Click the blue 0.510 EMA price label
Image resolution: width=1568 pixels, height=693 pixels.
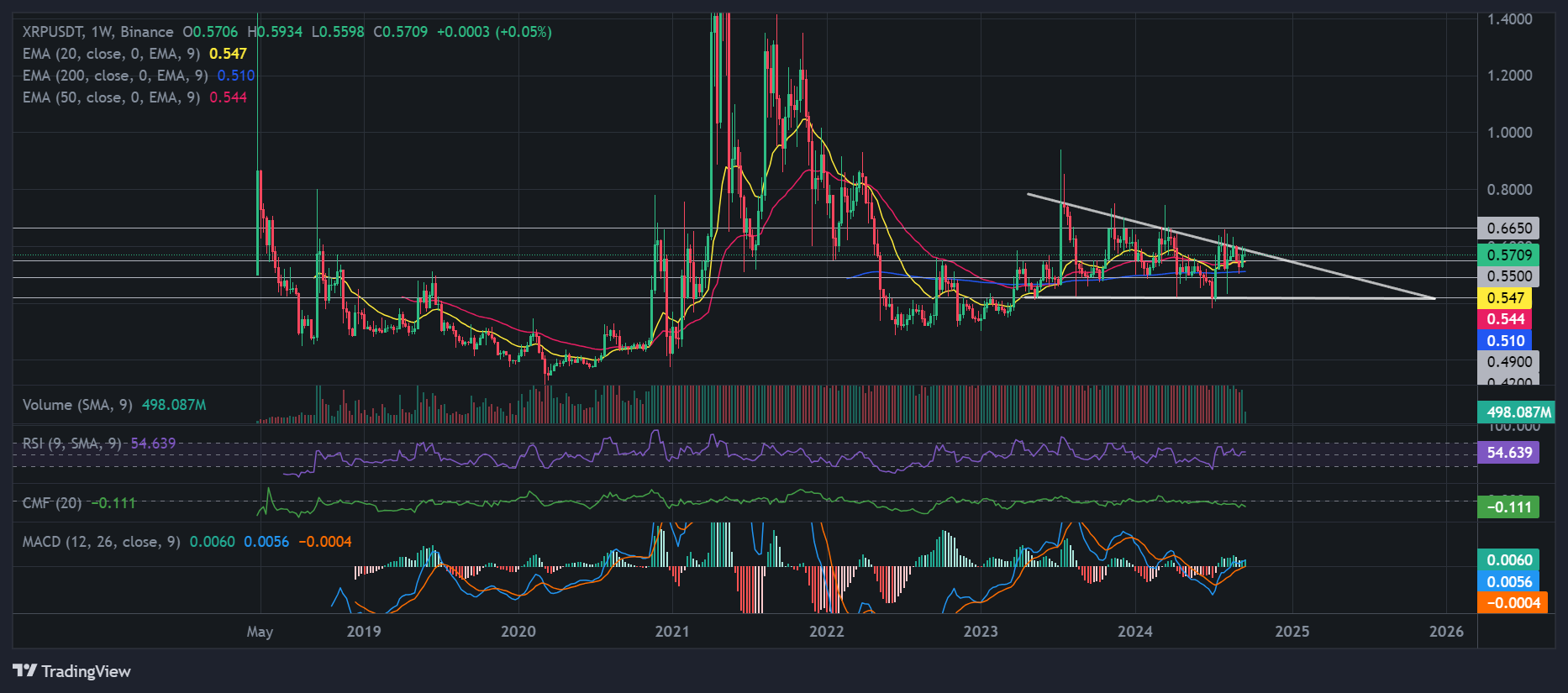(x=1506, y=340)
